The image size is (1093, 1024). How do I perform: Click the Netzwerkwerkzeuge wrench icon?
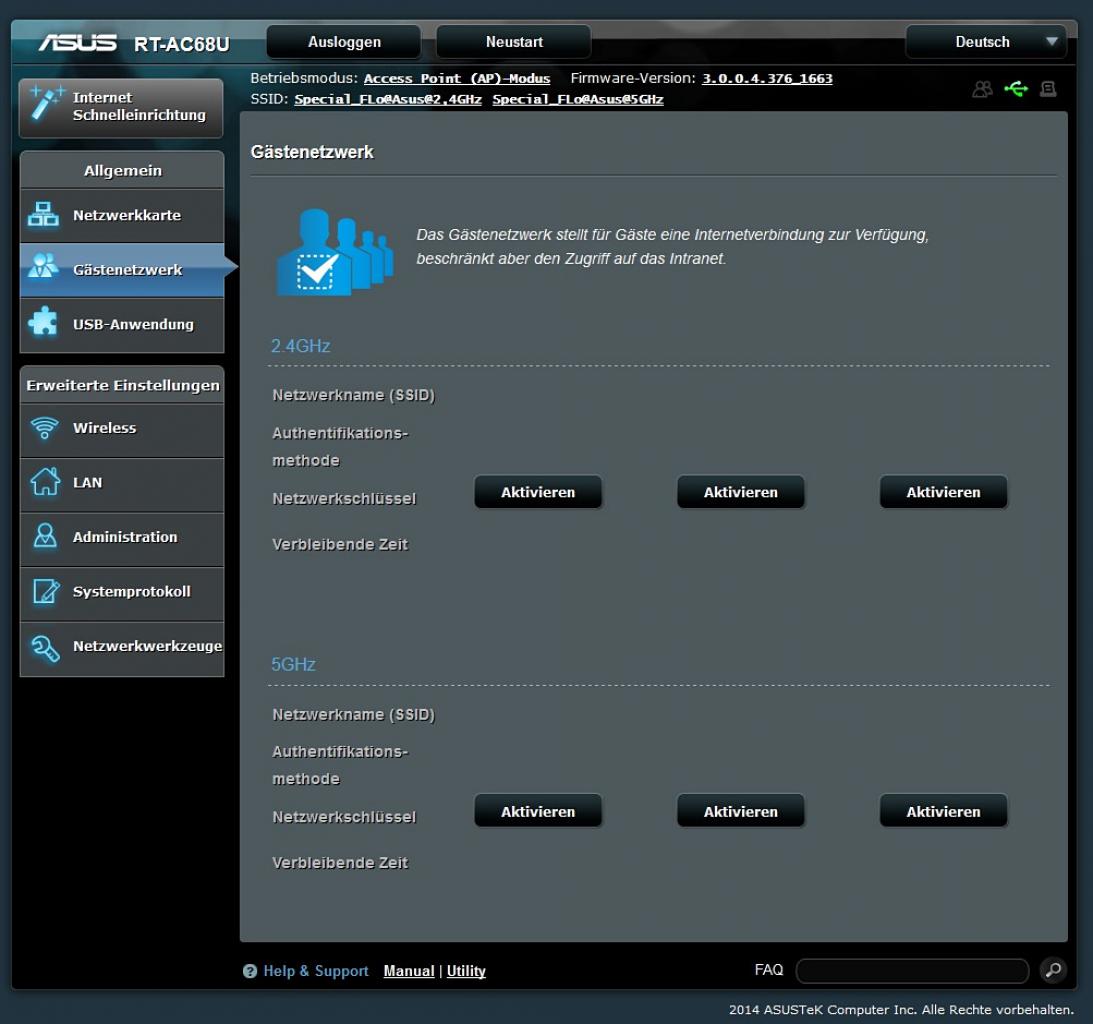(45, 647)
